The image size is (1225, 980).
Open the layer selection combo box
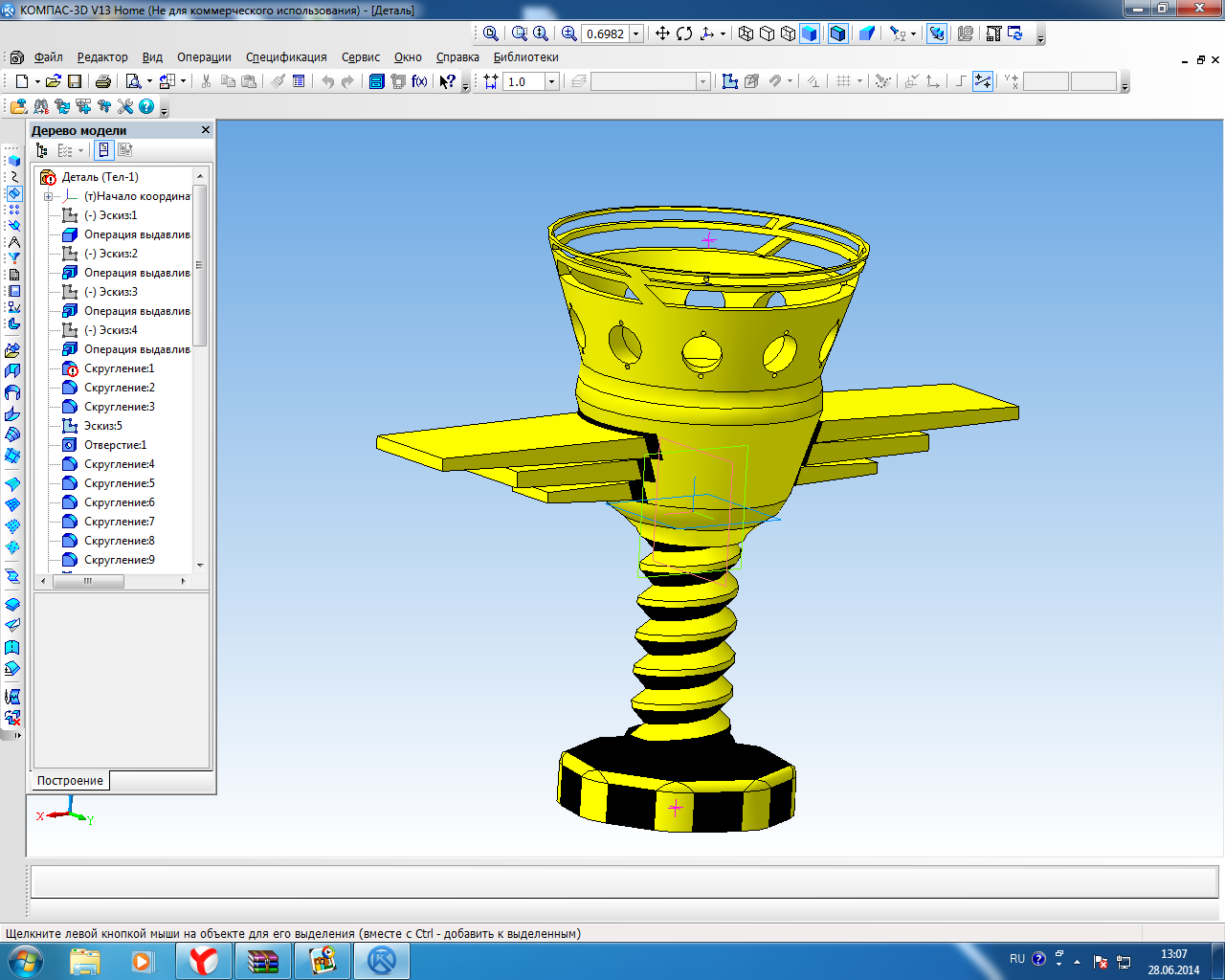click(x=651, y=81)
